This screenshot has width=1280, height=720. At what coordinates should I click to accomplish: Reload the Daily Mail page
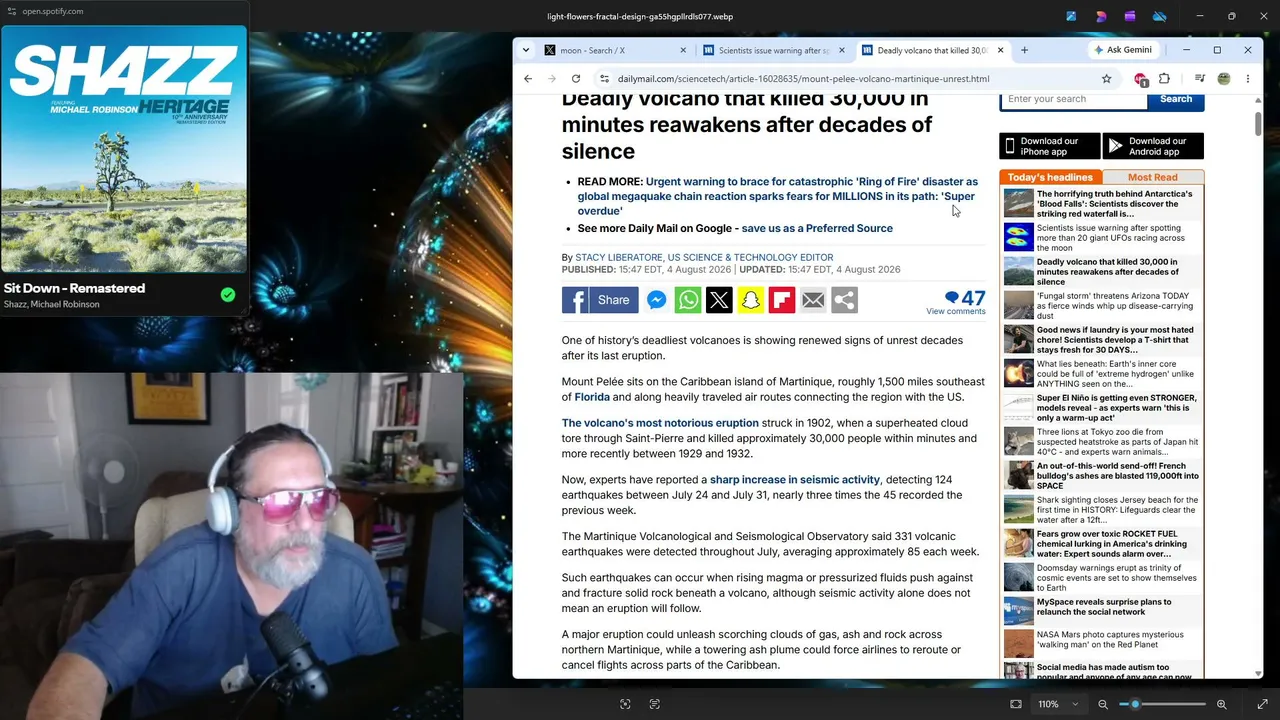[576, 79]
